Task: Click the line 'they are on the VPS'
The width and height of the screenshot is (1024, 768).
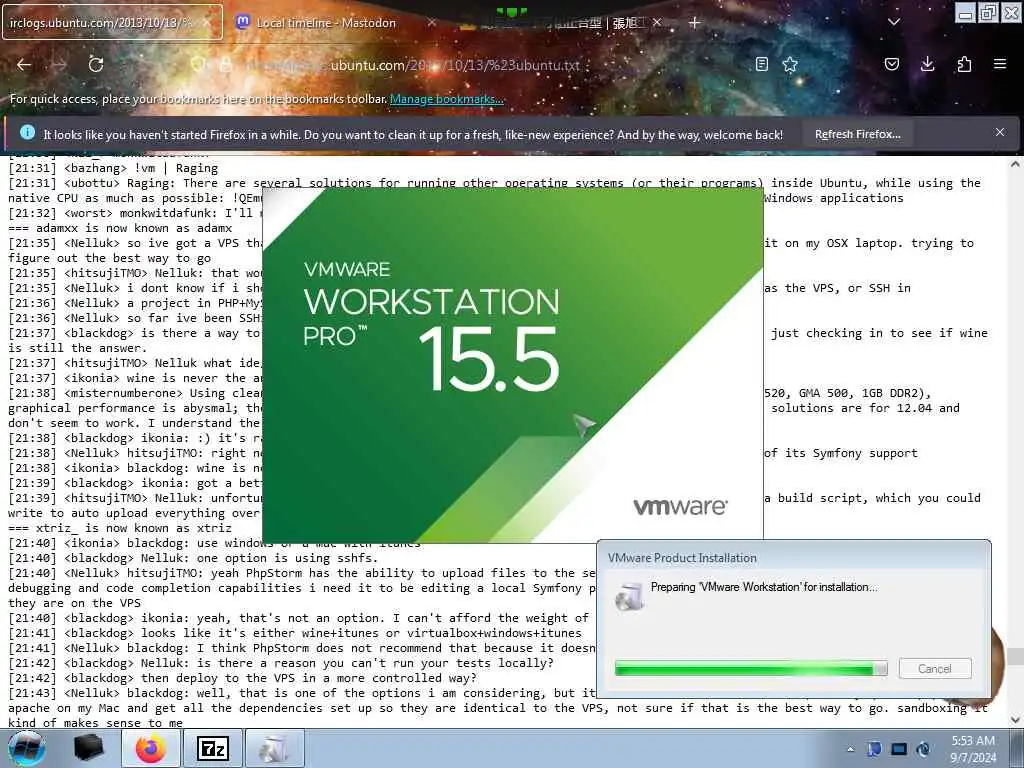Action: 74,603
